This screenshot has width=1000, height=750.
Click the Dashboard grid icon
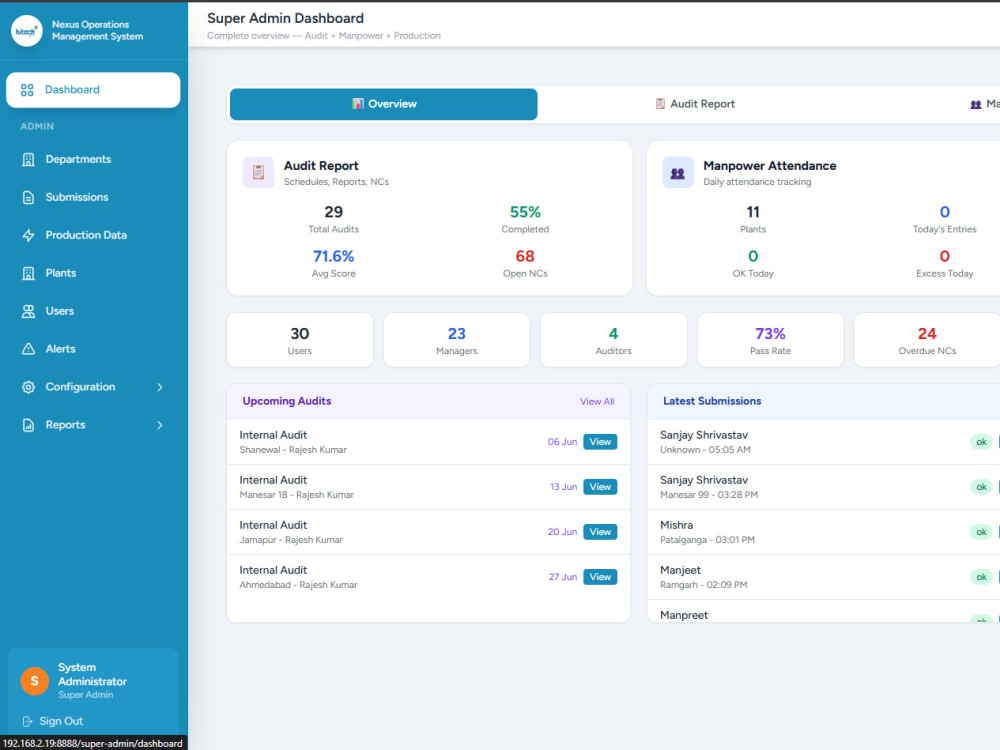pyautogui.click(x=27, y=90)
